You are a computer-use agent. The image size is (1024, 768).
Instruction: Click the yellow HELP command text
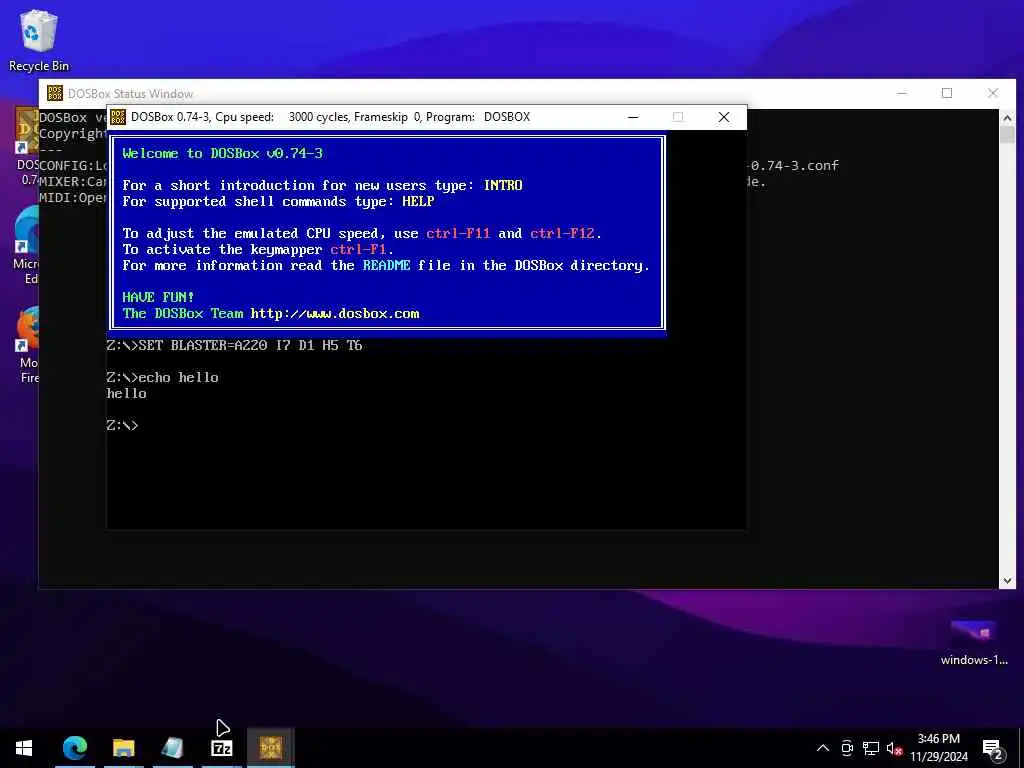click(x=418, y=201)
